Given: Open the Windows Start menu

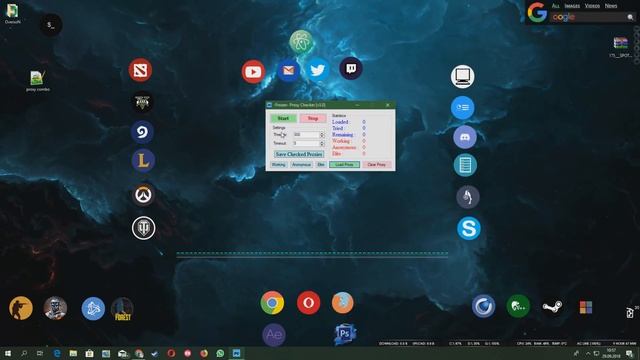Looking at the screenshot, I should [x=7, y=353].
